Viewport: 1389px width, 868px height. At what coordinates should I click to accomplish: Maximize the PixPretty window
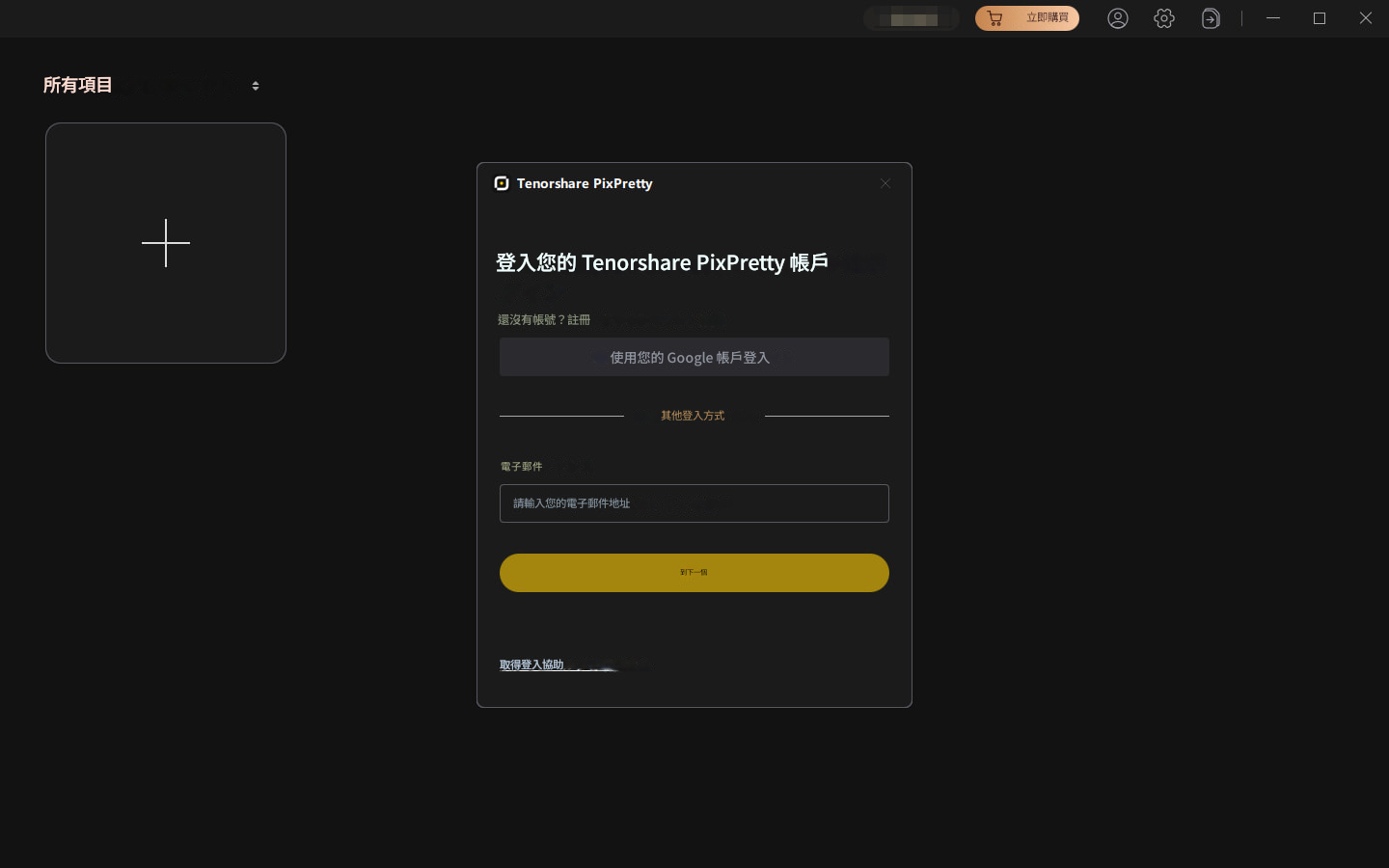tap(1320, 18)
